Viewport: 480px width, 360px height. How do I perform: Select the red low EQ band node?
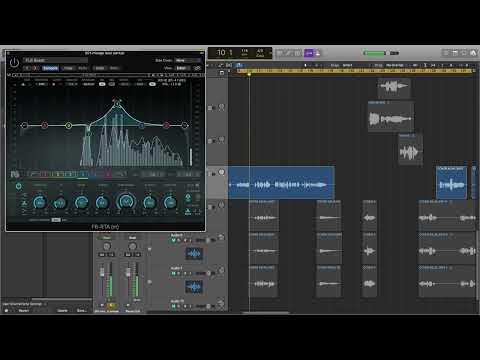click(45, 125)
